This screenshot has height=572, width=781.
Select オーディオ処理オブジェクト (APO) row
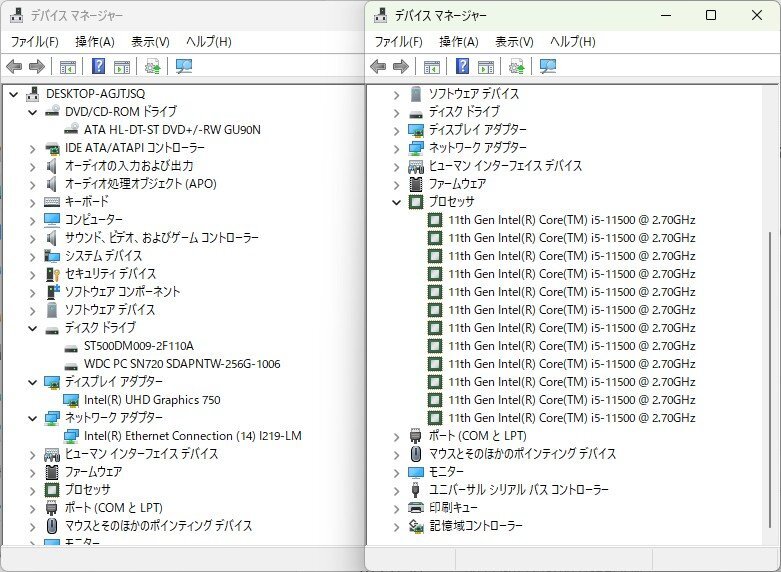coord(141,184)
